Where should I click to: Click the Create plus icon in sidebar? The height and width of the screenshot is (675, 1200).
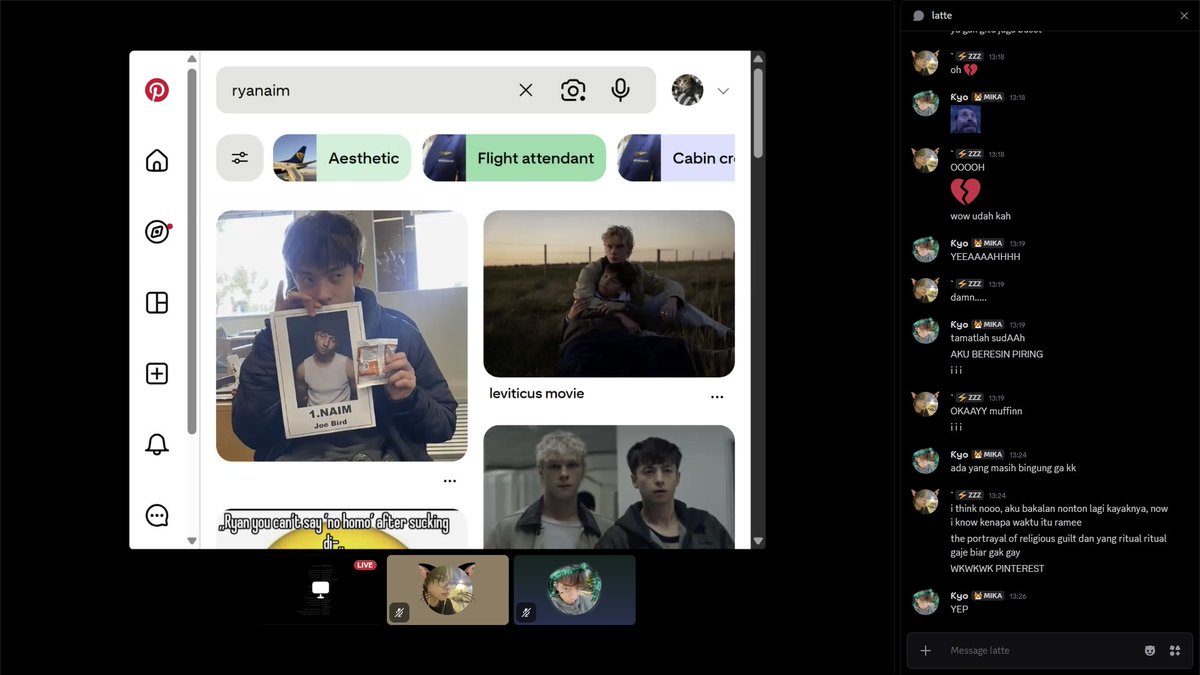pyautogui.click(x=157, y=374)
